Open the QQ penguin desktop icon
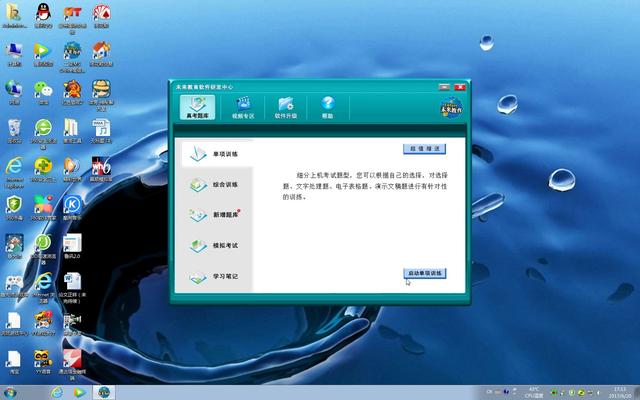The image size is (640, 400). [43, 15]
